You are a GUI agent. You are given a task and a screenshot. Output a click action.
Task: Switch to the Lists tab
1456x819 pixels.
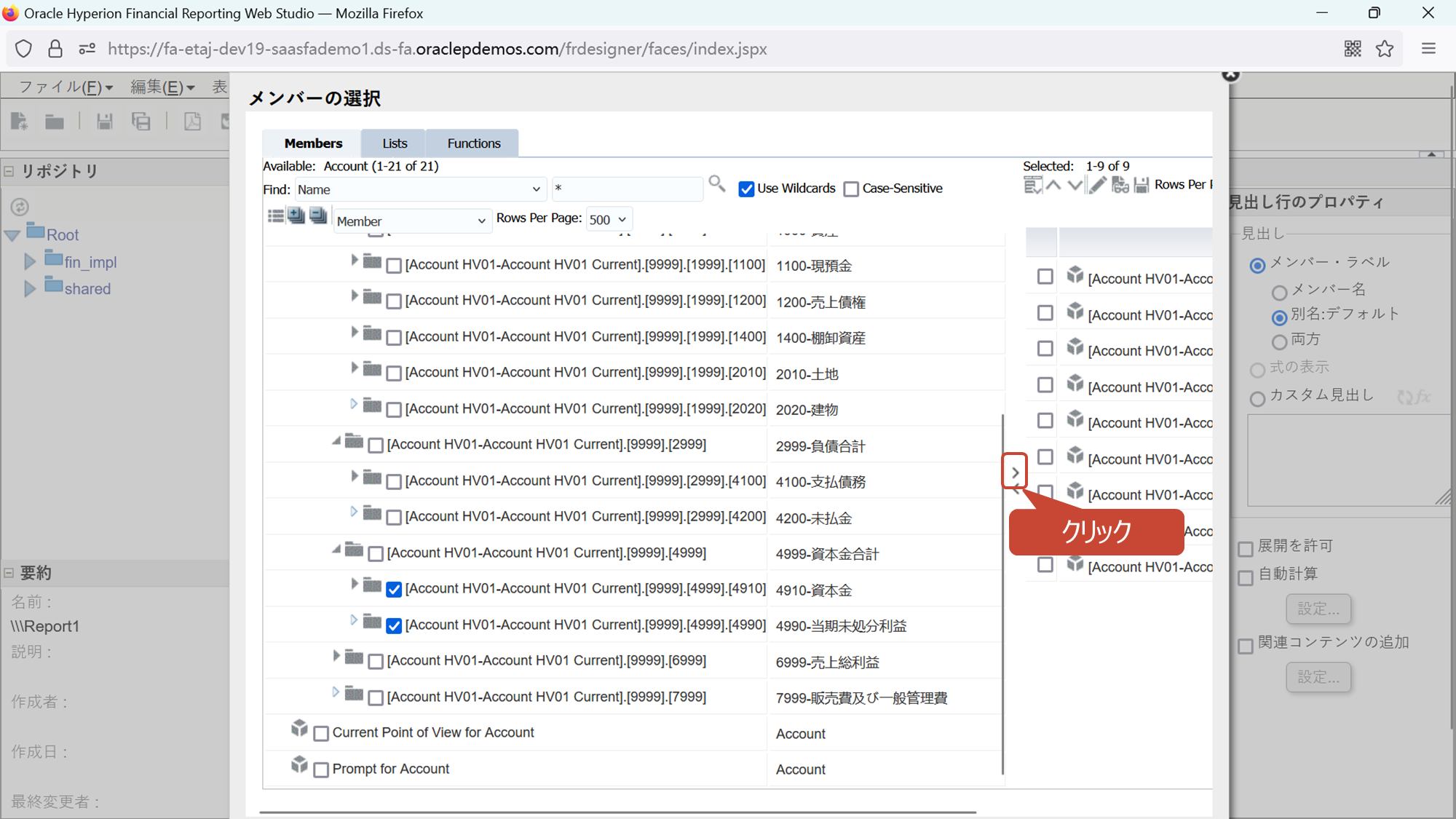point(395,143)
